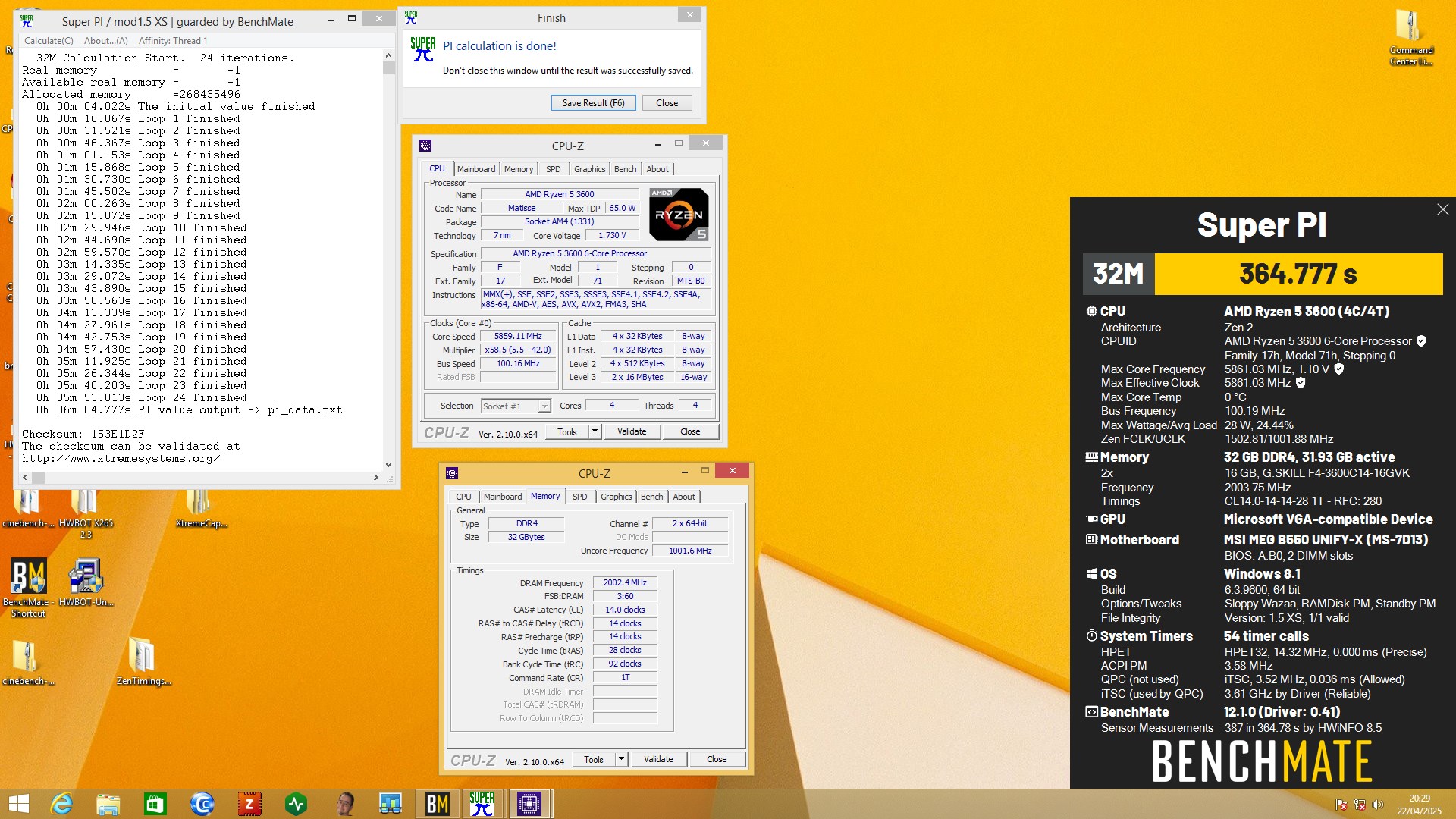Click Close button in upper CPU-Z
The height and width of the screenshot is (819, 1456).
690,431
